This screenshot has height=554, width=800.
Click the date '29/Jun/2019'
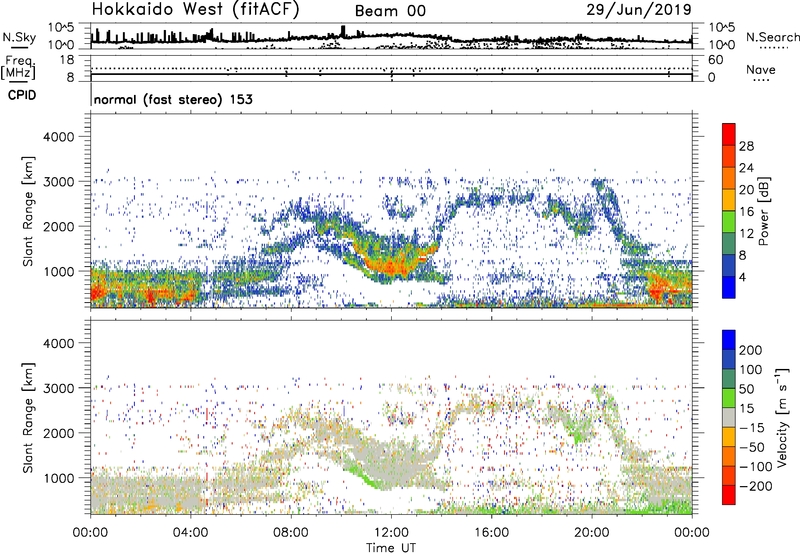tap(639, 10)
